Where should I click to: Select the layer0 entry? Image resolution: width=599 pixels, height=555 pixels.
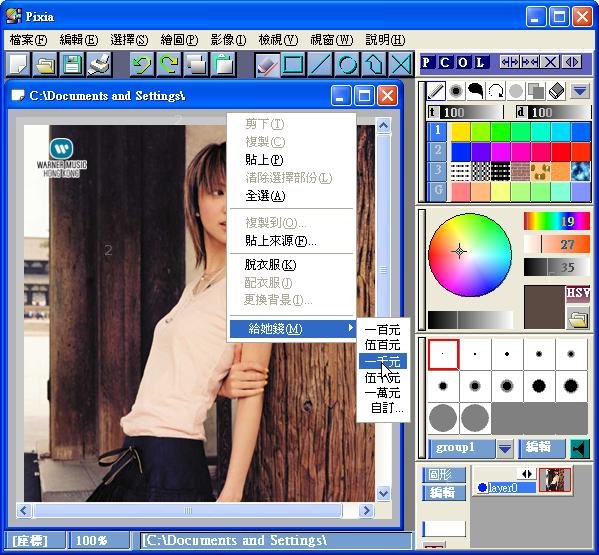click(x=506, y=488)
